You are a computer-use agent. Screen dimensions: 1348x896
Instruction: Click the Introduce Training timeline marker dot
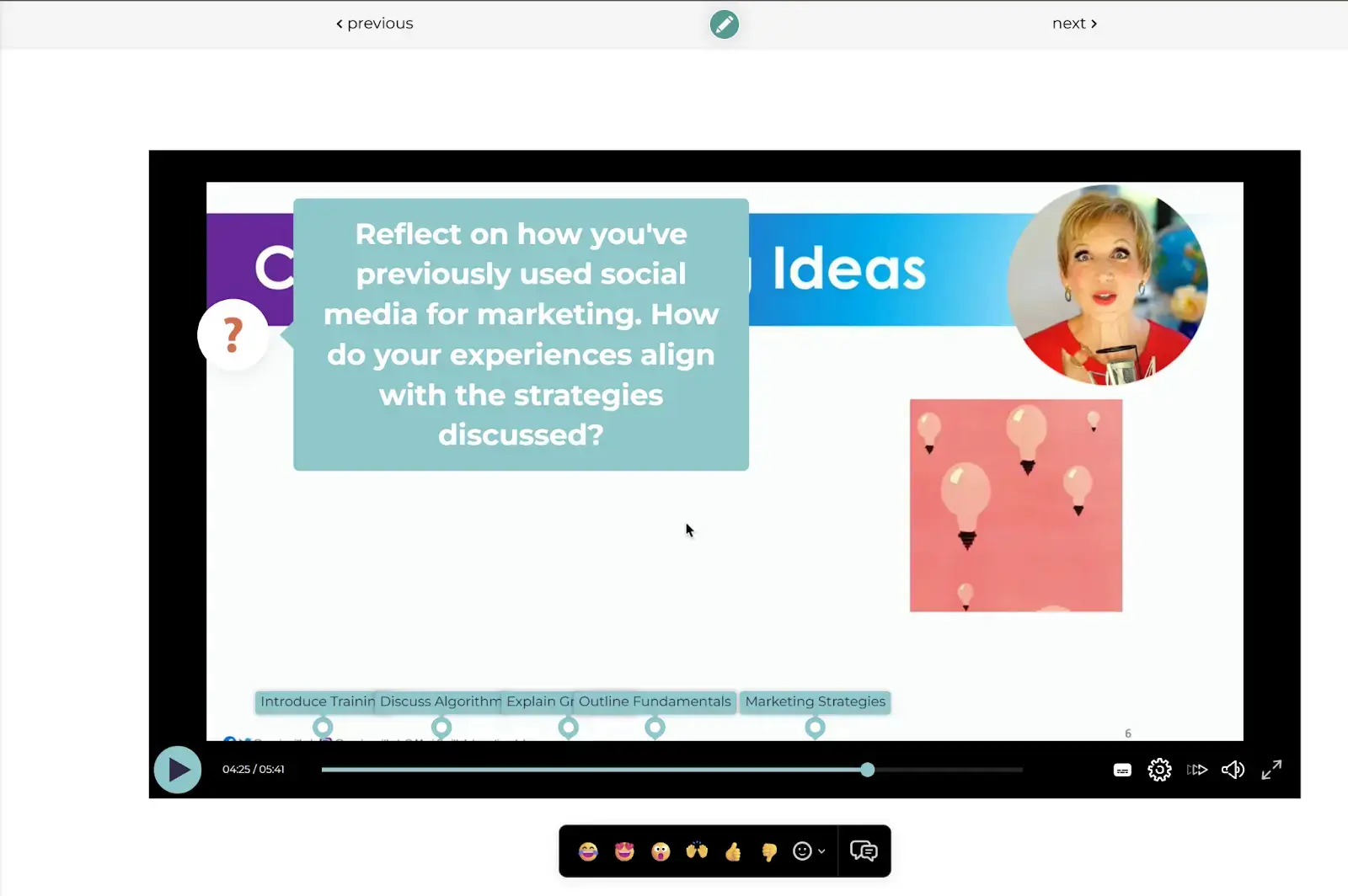click(x=323, y=727)
